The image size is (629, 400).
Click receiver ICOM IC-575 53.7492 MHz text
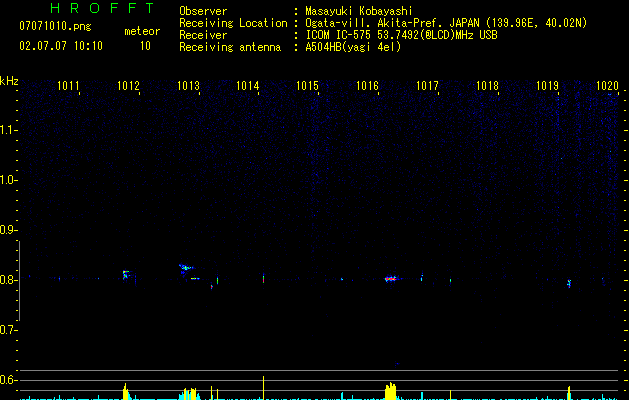(x=401, y=35)
